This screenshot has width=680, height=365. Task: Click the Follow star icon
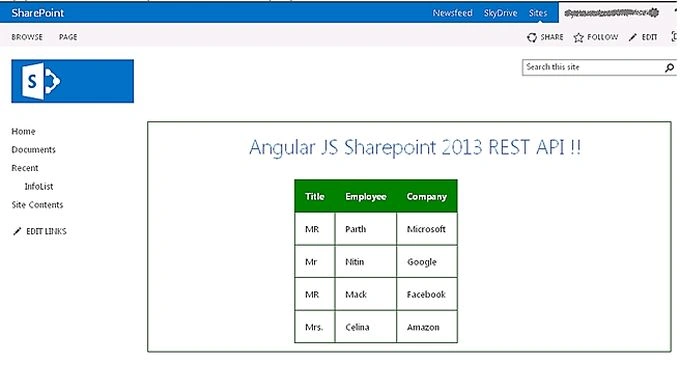579,37
